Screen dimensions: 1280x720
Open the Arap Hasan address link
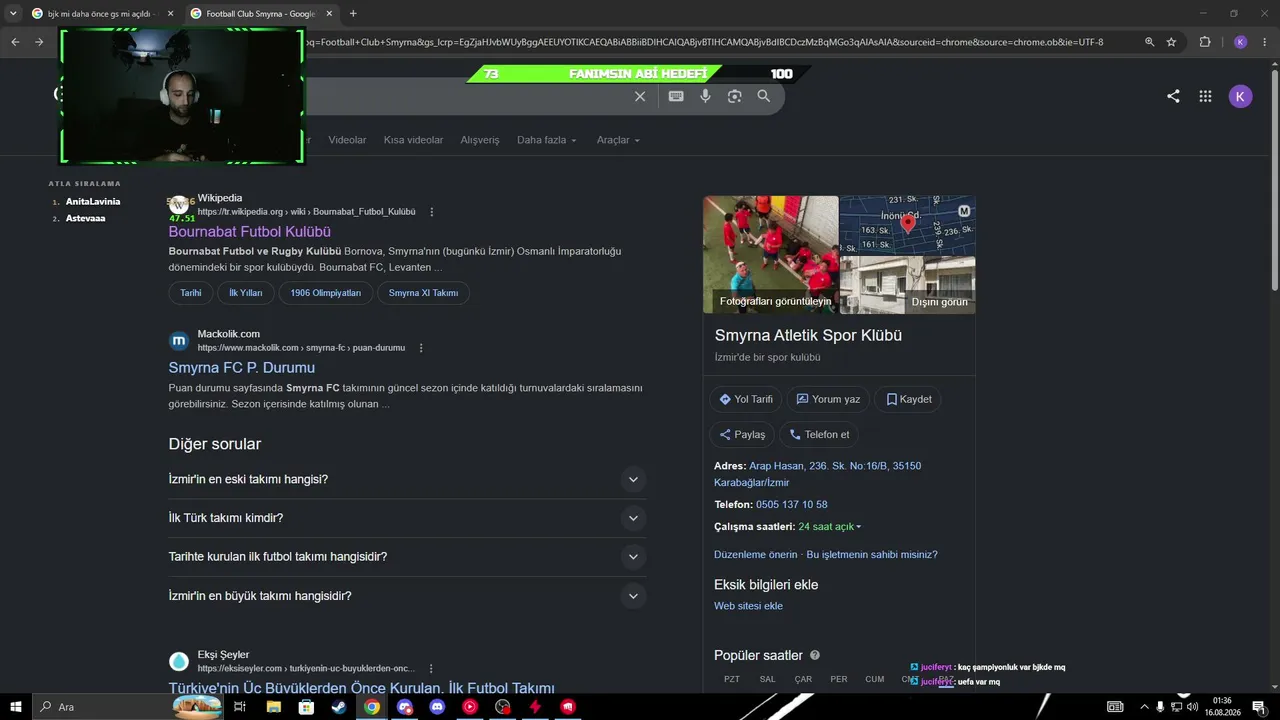[817, 474]
